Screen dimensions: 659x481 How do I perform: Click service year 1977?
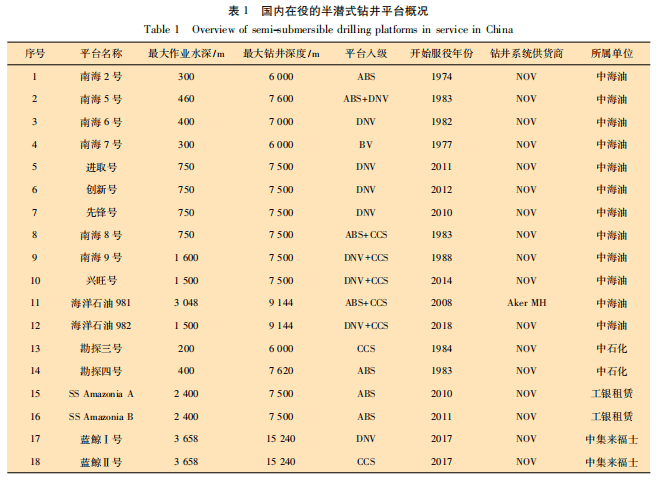(x=442, y=145)
